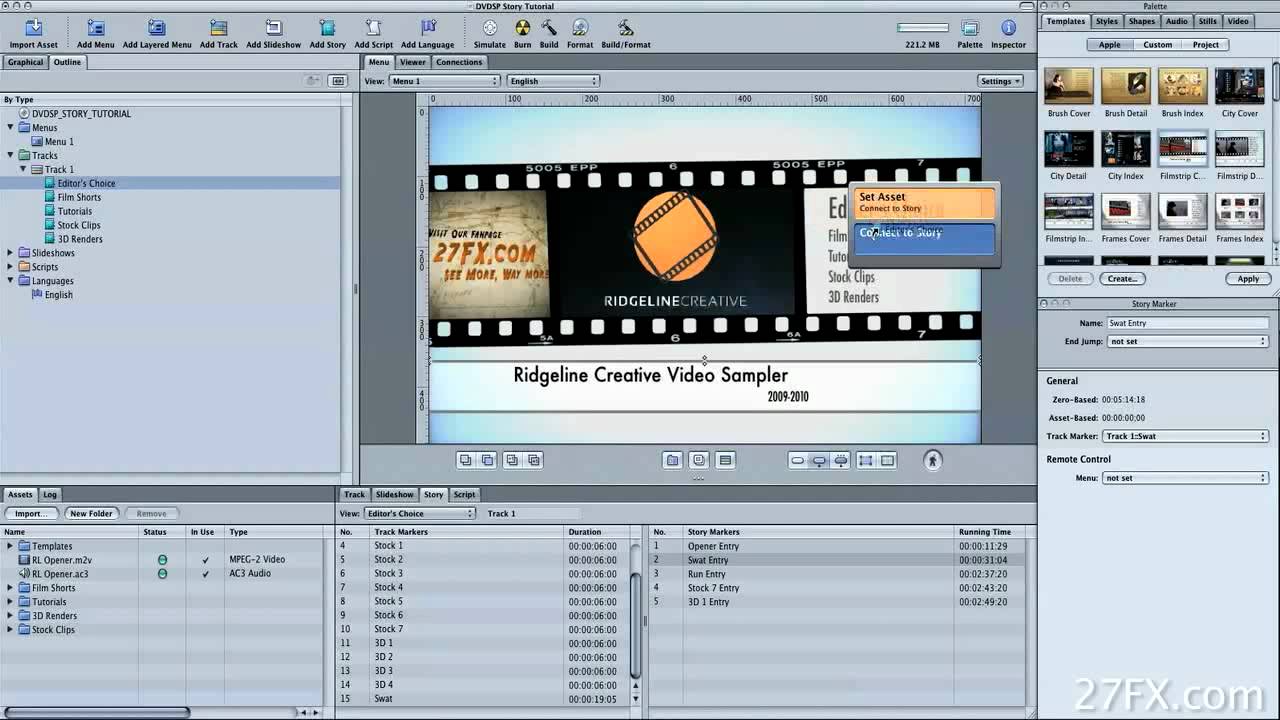Click the Build hammer icon
Viewport: 1280px width, 720px height.
(x=549, y=28)
